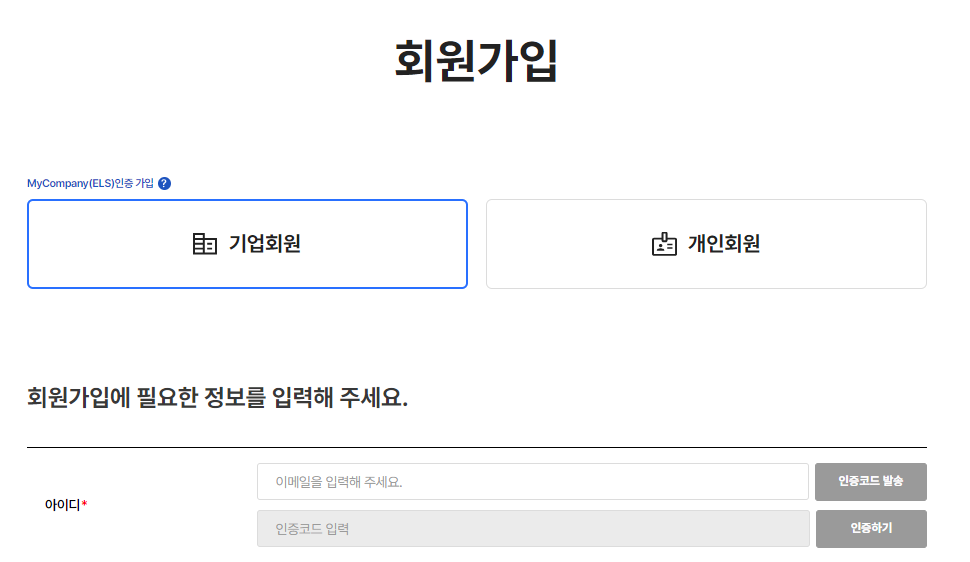Click the 인증하기 button

872,529
